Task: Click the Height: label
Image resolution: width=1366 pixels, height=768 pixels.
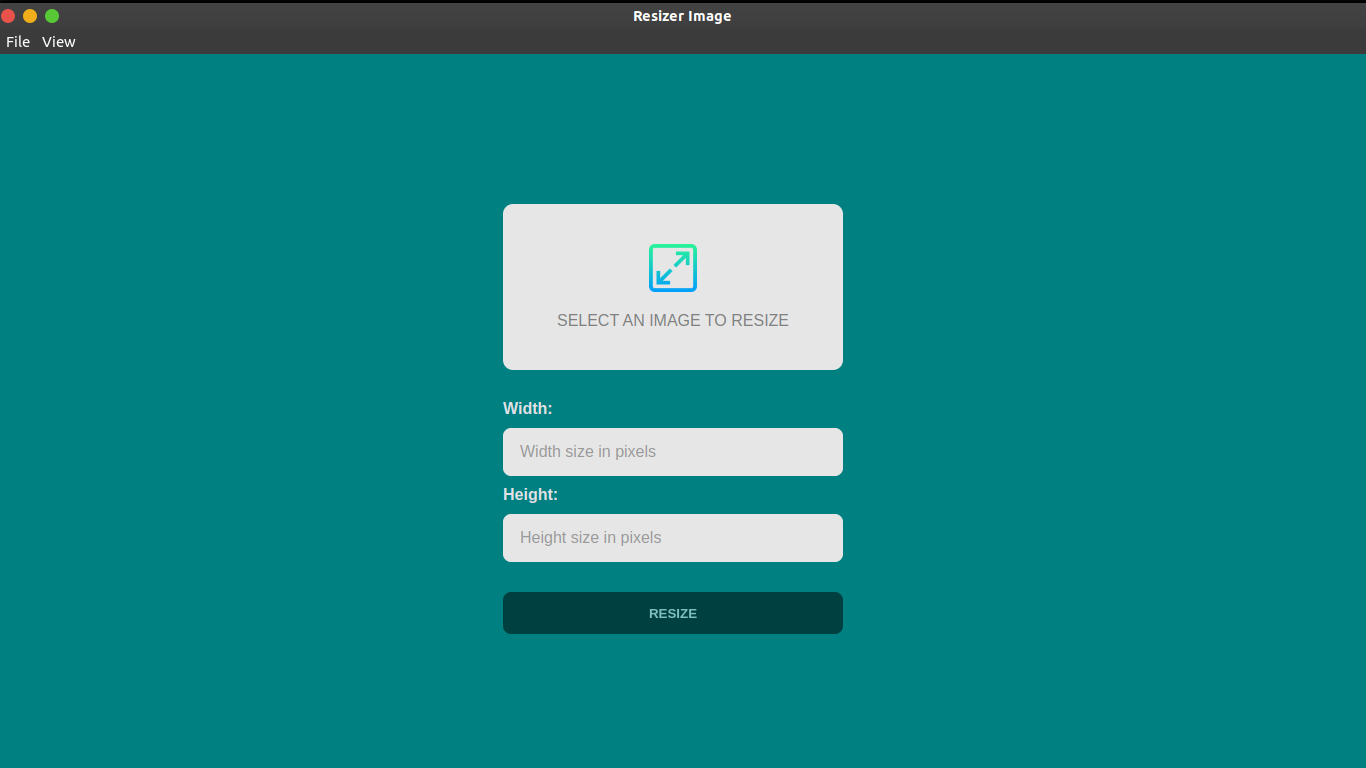Action: pyautogui.click(x=530, y=494)
